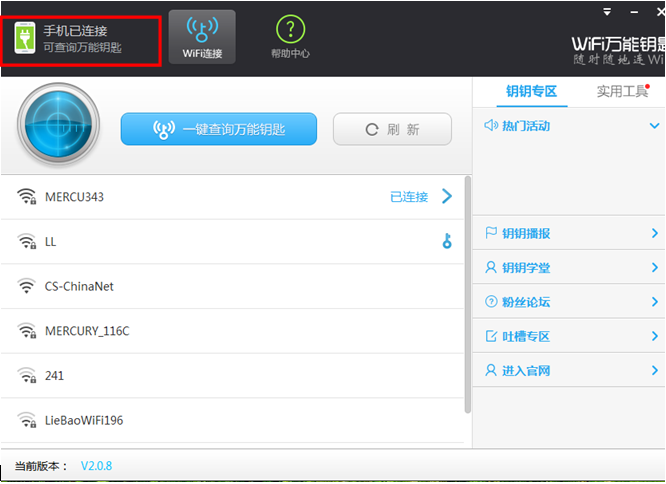Open 钥钥学堂 entry
The image size is (666, 484).
(569, 267)
